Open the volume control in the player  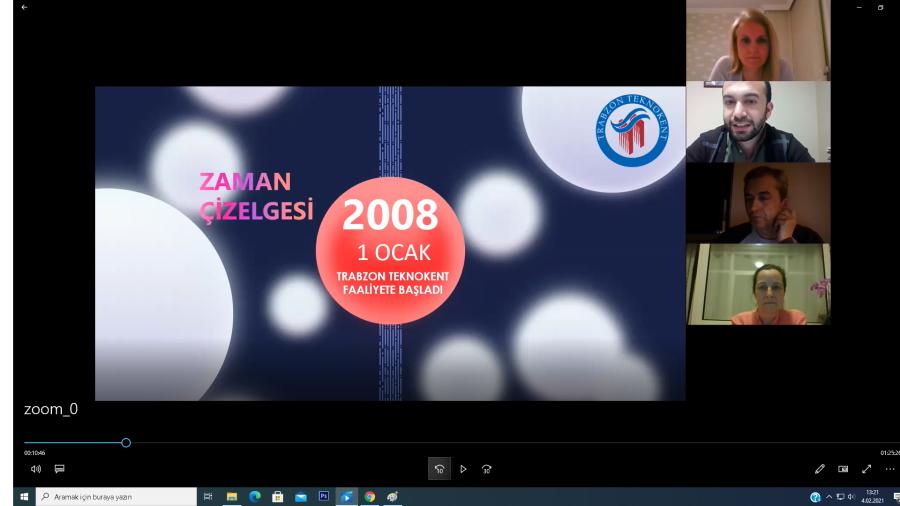point(36,468)
